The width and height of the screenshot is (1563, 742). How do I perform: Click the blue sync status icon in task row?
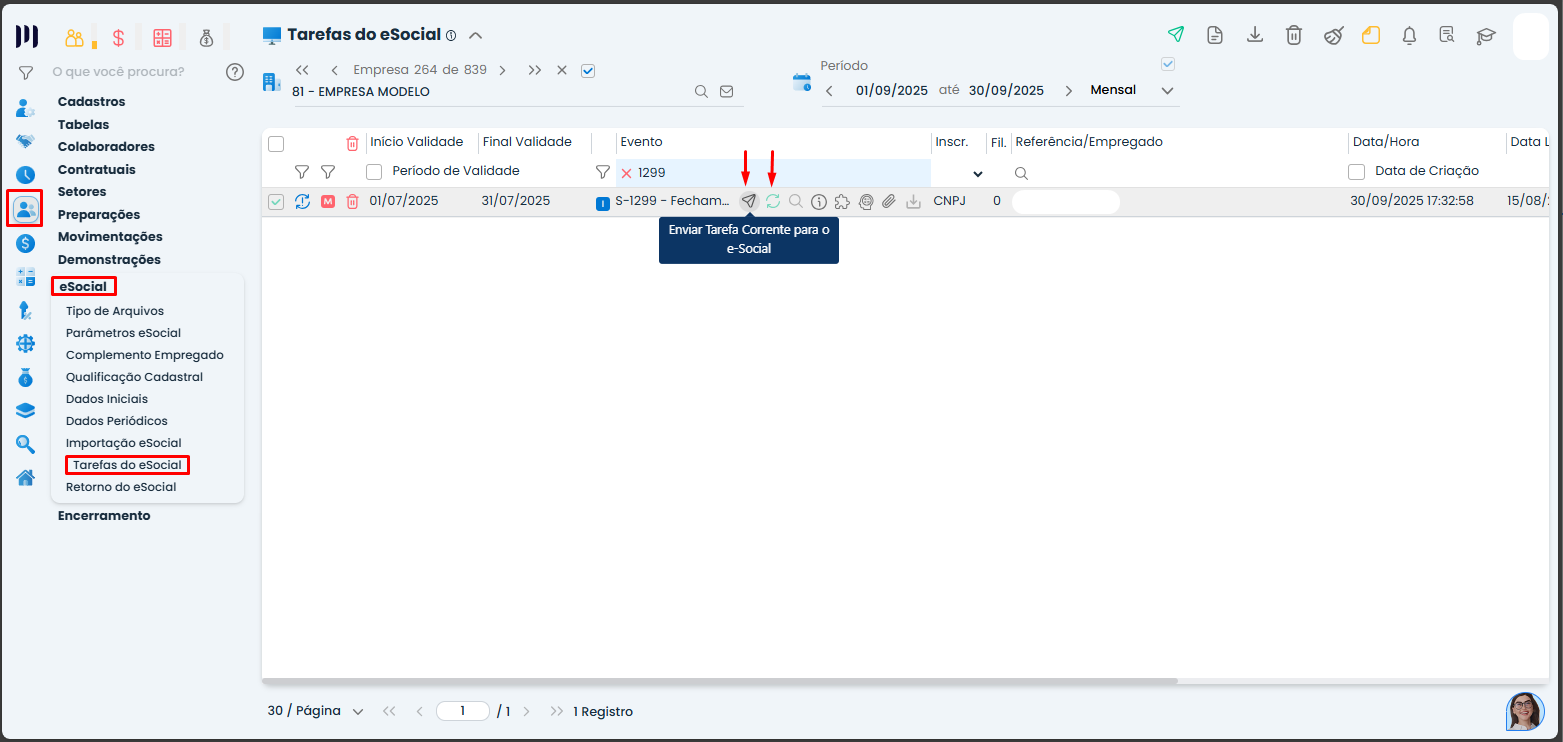click(302, 202)
